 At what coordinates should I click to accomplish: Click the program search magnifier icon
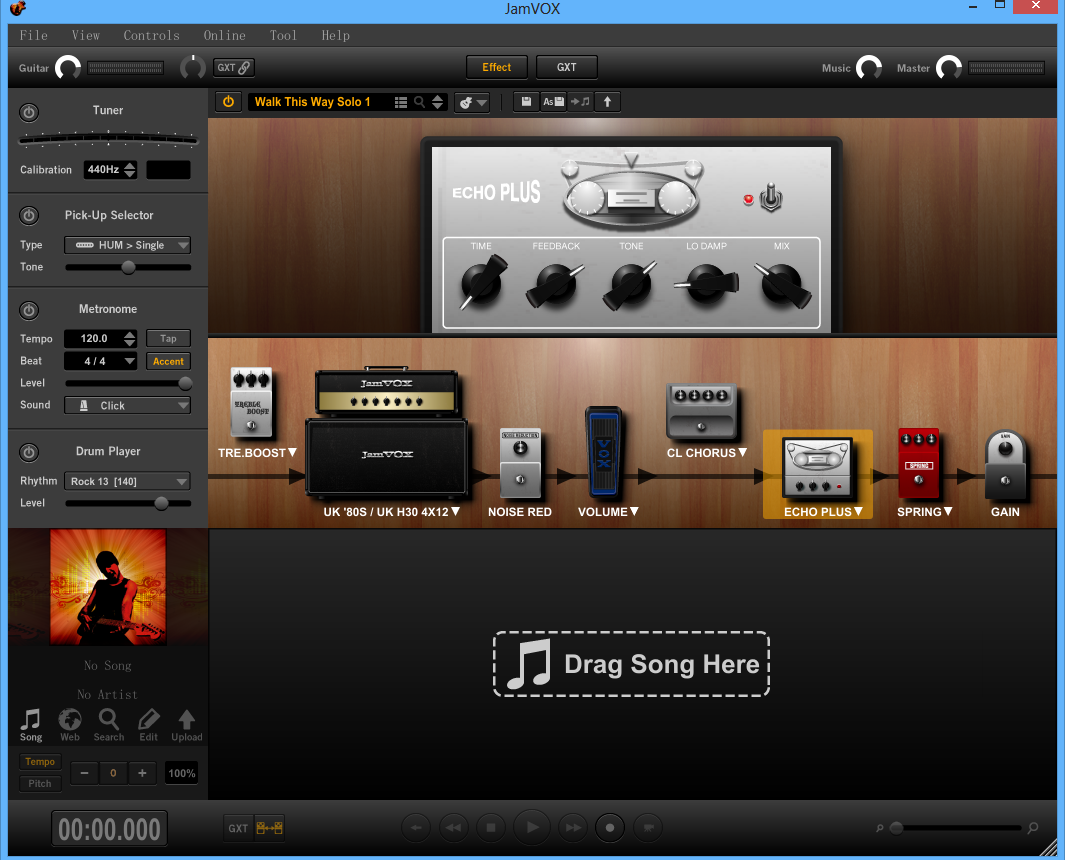419,102
